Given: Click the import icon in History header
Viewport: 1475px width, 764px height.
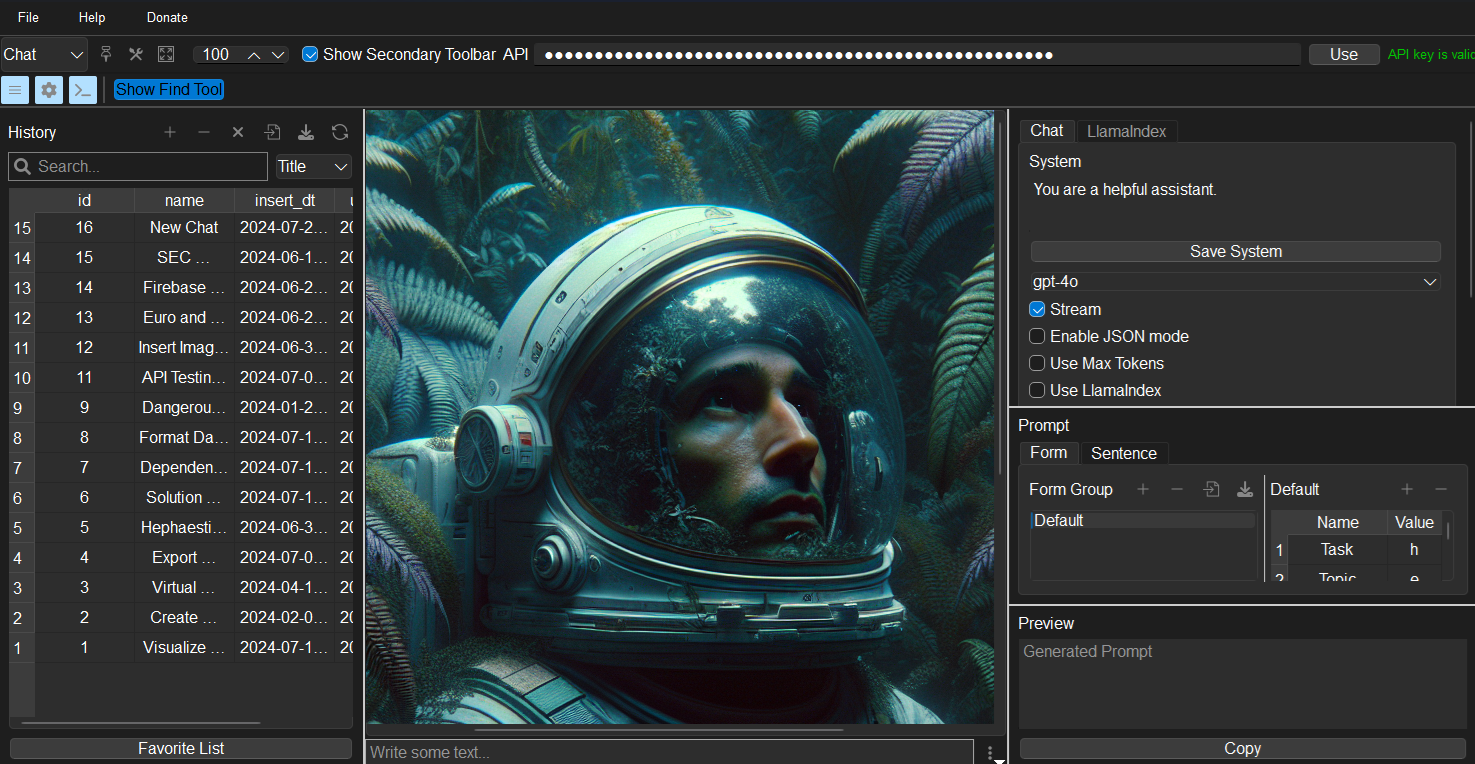Looking at the screenshot, I should click(x=272, y=132).
